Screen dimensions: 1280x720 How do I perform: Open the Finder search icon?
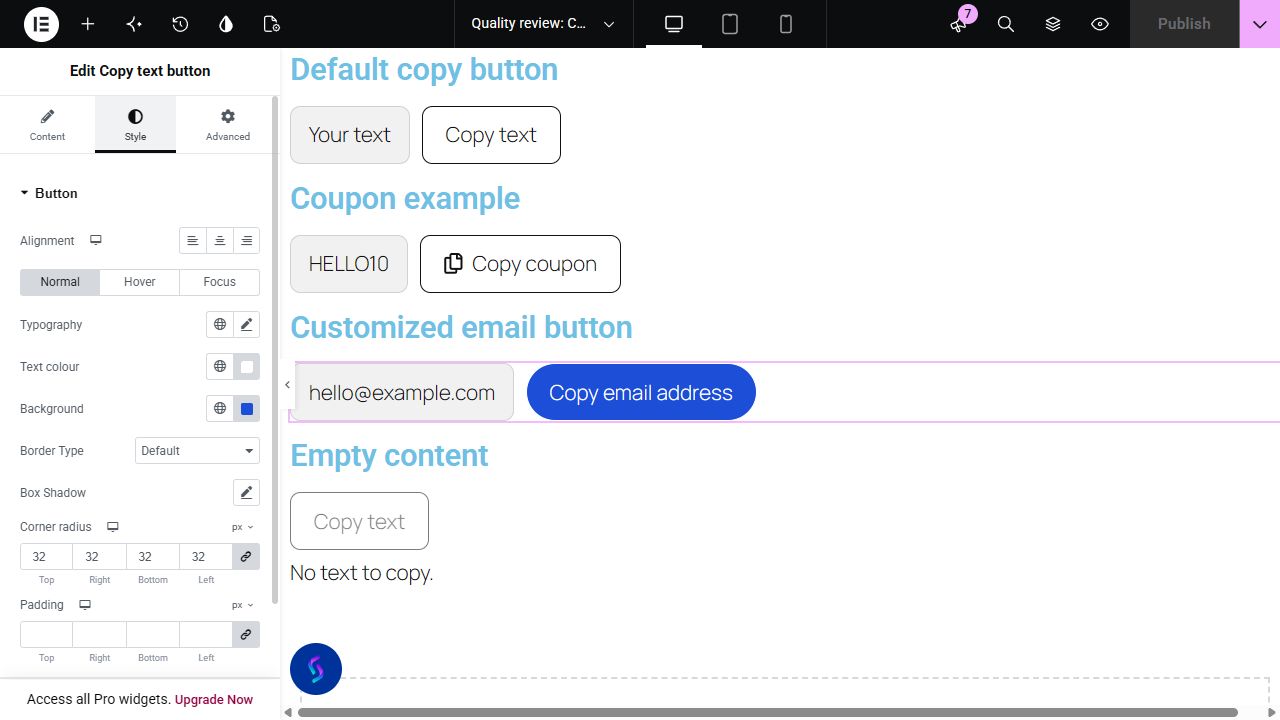click(x=1006, y=24)
